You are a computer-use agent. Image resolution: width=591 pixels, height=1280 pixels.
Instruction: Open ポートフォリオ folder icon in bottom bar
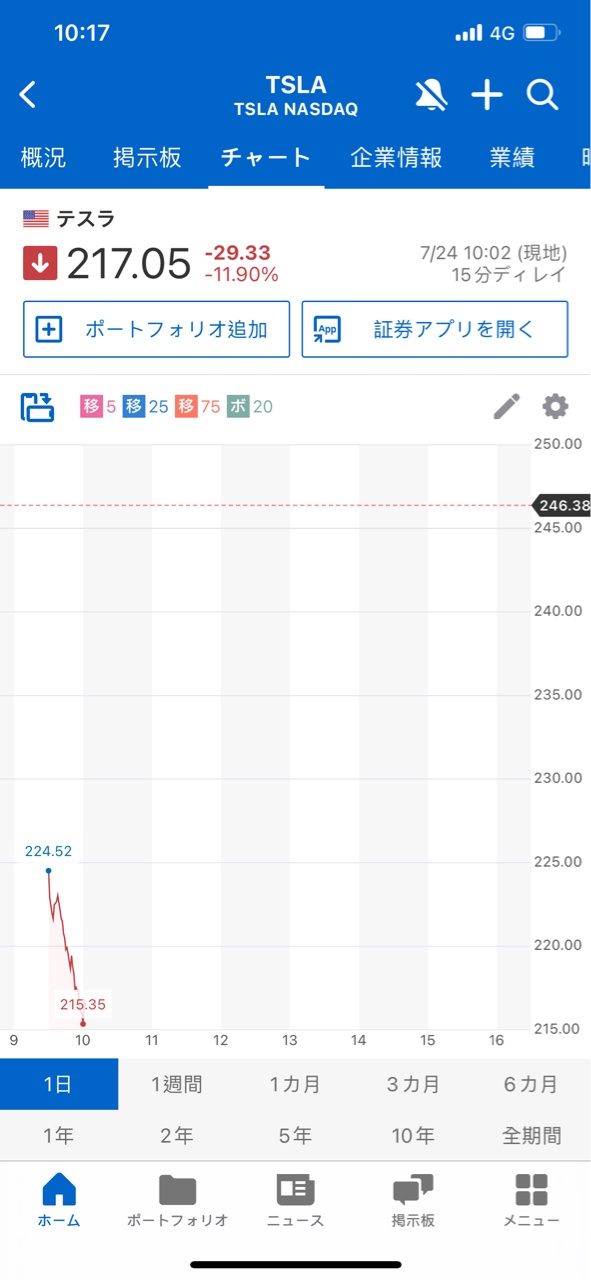point(178,1199)
